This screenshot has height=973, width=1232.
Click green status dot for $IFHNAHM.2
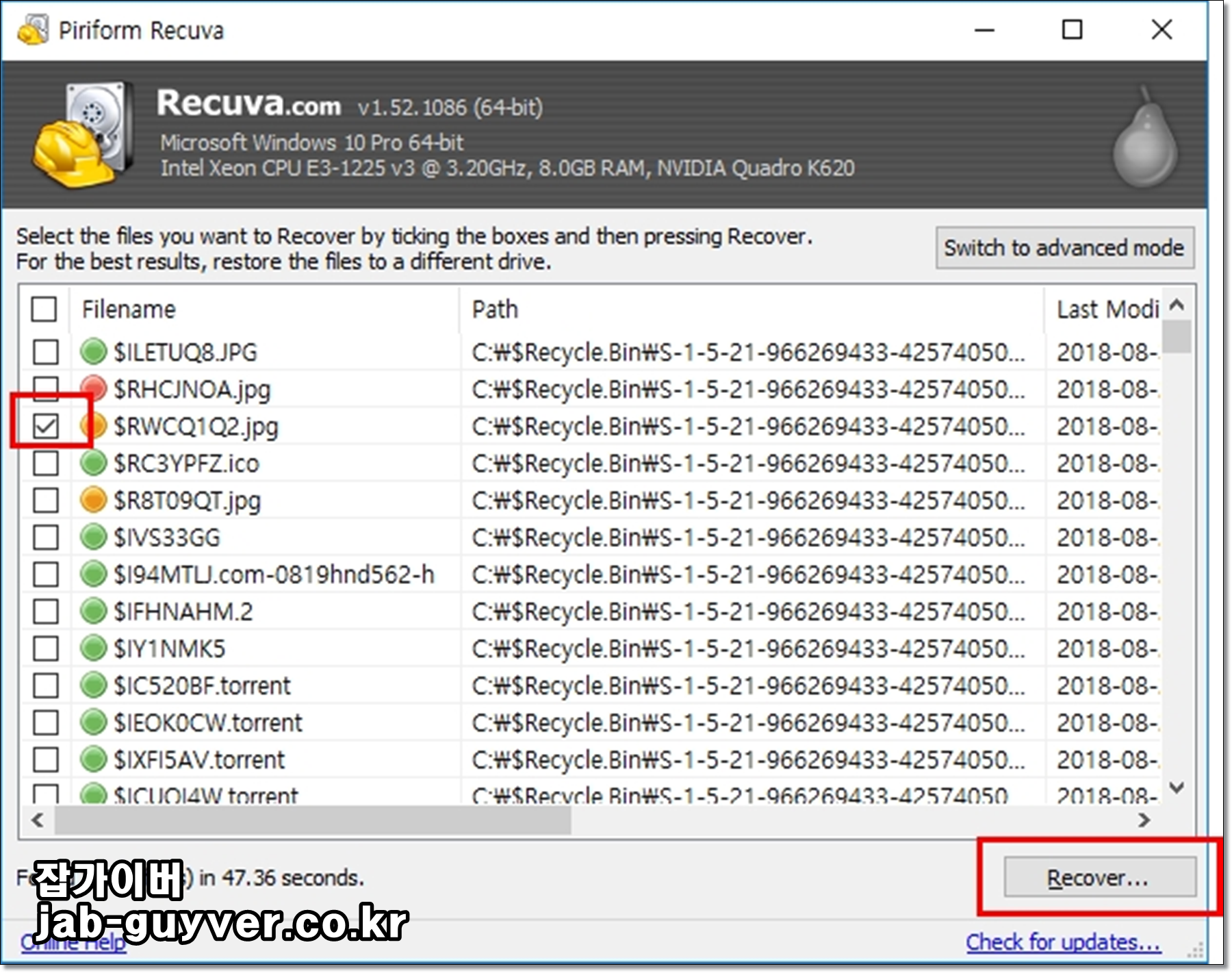tap(93, 611)
